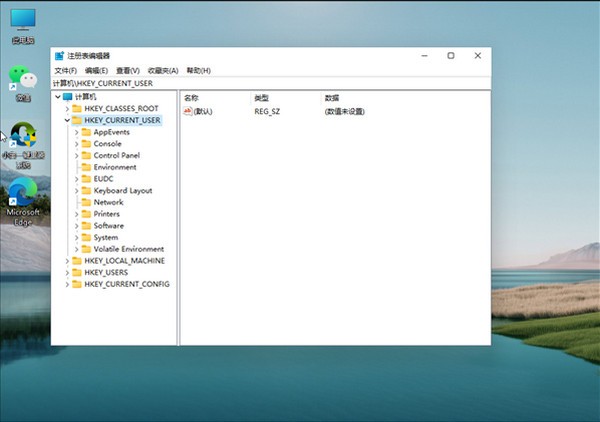Open the 此电脑 (This PC) desktop icon

(x=22, y=21)
